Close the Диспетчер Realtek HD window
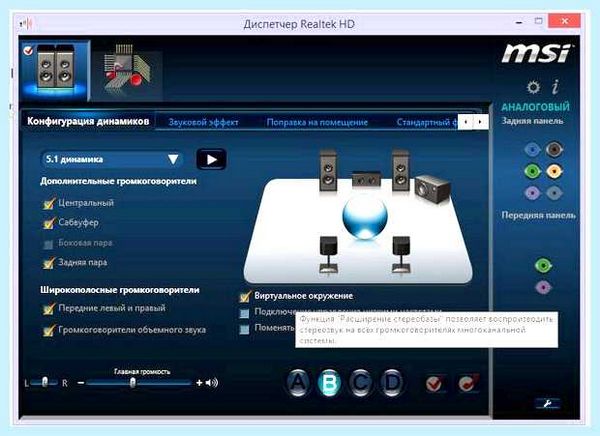600x436 pixels. (564, 21)
